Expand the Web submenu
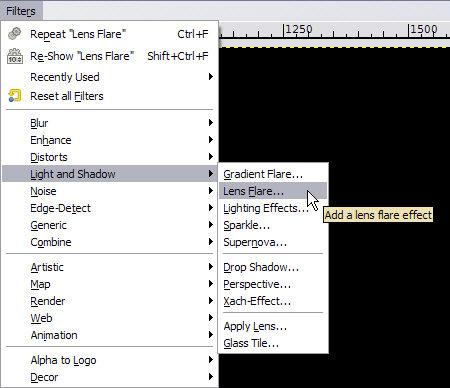 click(110, 318)
